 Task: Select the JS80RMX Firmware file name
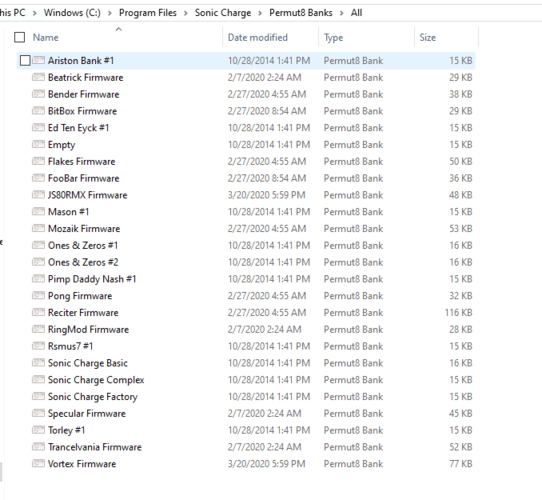(x=87, y=195)
